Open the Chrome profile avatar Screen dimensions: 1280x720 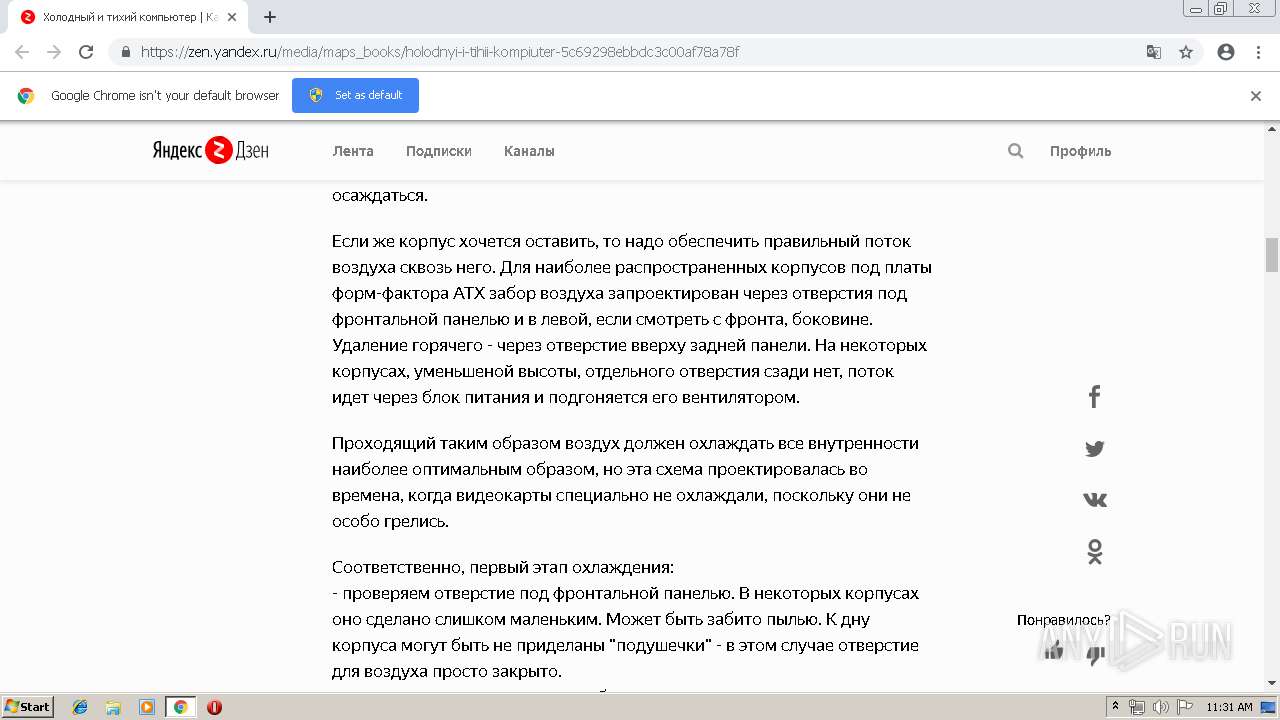coord(1226,52)
